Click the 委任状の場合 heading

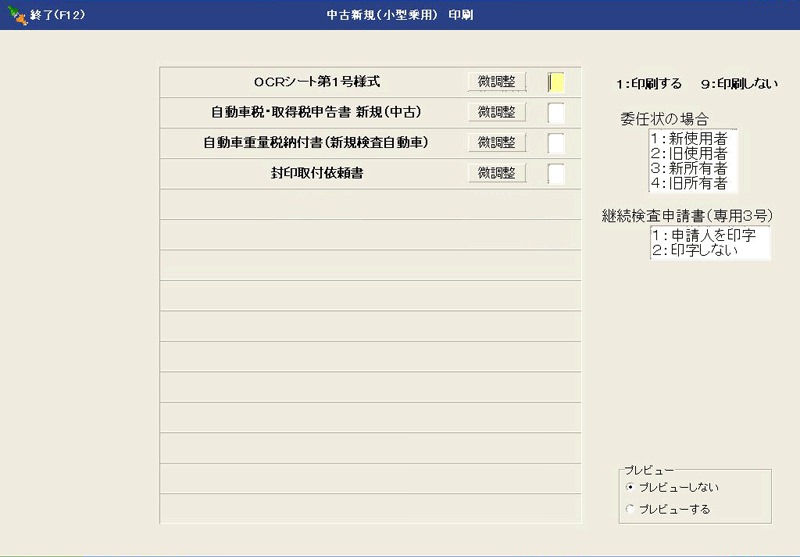(664, 119)
